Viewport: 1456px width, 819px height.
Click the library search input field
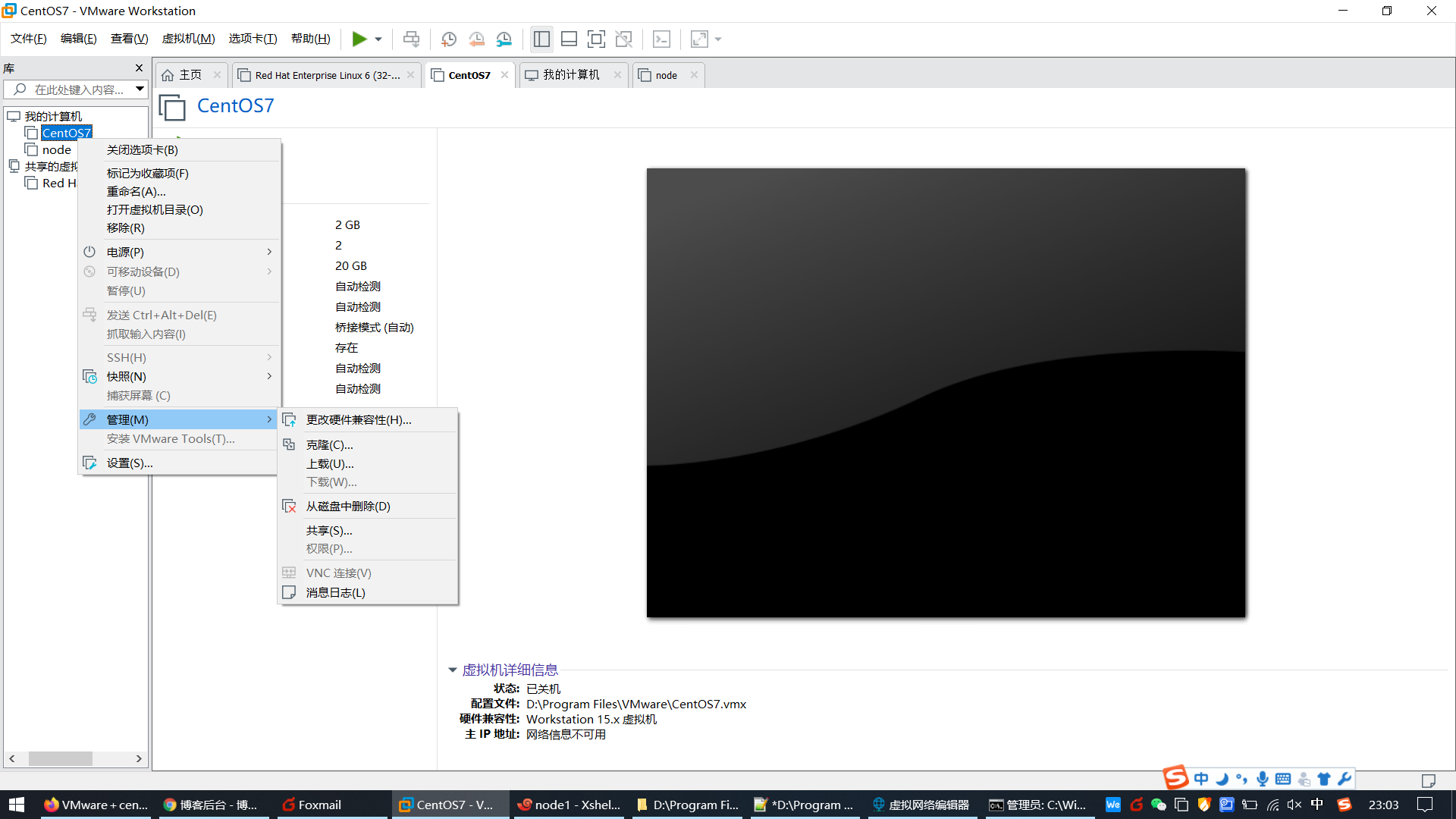coord(76,89)
